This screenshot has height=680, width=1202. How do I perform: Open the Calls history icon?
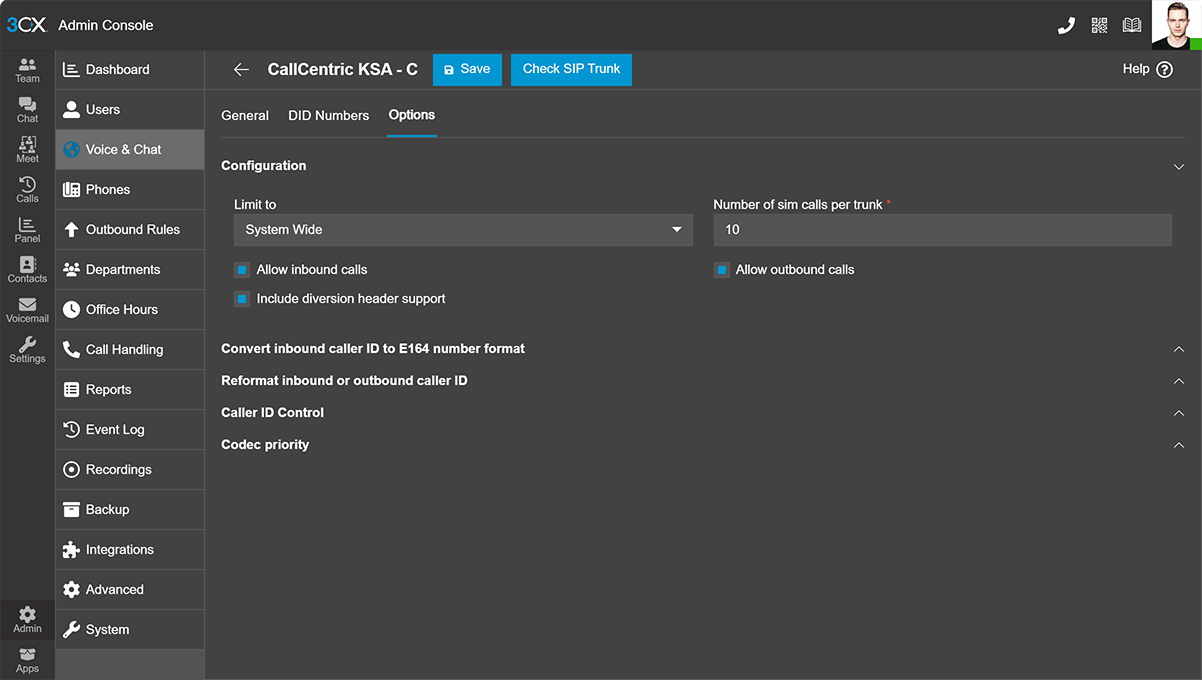click(27, 190)
